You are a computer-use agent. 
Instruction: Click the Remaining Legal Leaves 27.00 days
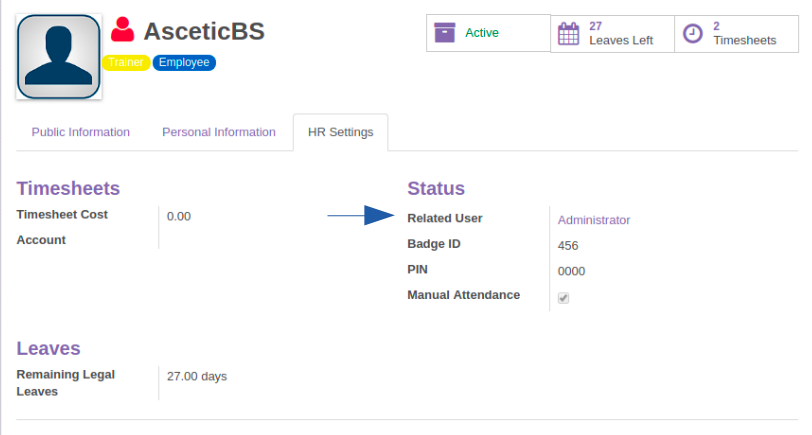pyautogui.click(x=197, y=377)
